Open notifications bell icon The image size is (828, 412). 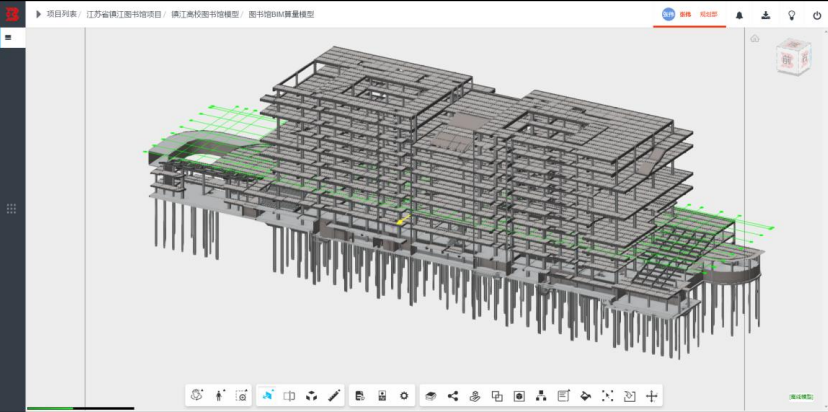pyautogui.click(x=739, y=15)
